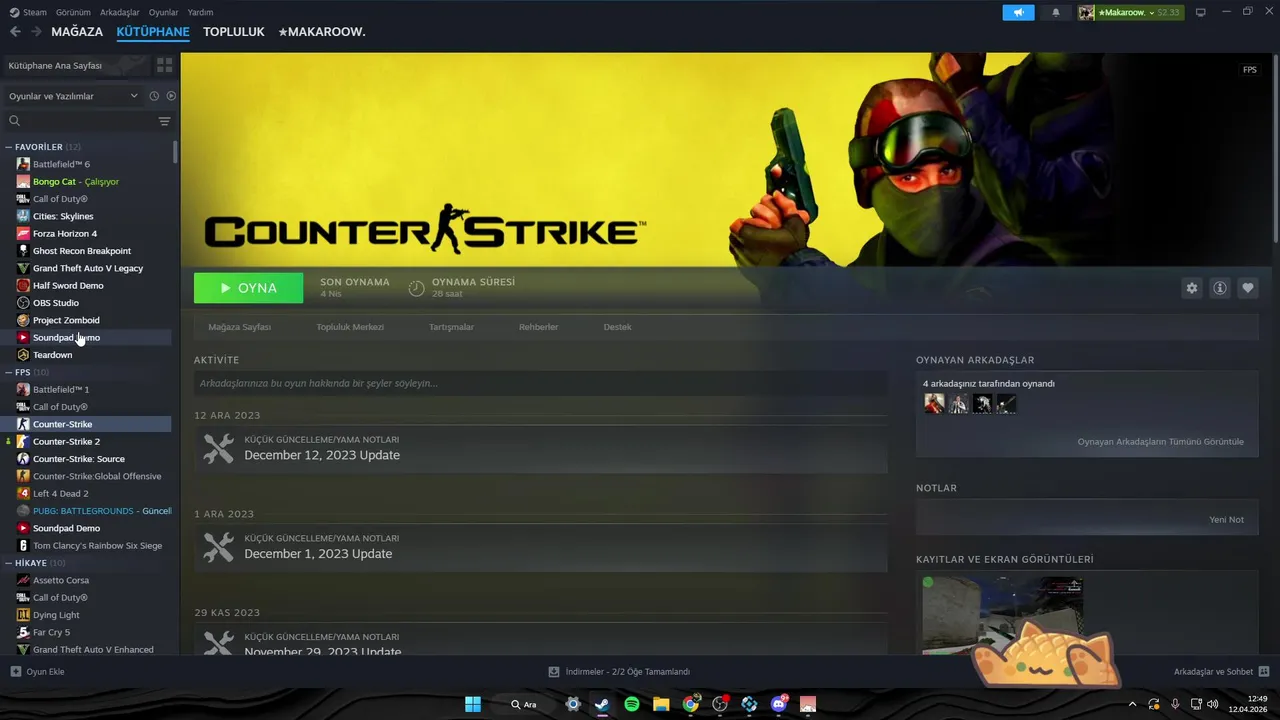This screenshot has height=720, width=1280.
Task: Open the notifications bell
Action: pyautogui.click(x=1056, y=12)
